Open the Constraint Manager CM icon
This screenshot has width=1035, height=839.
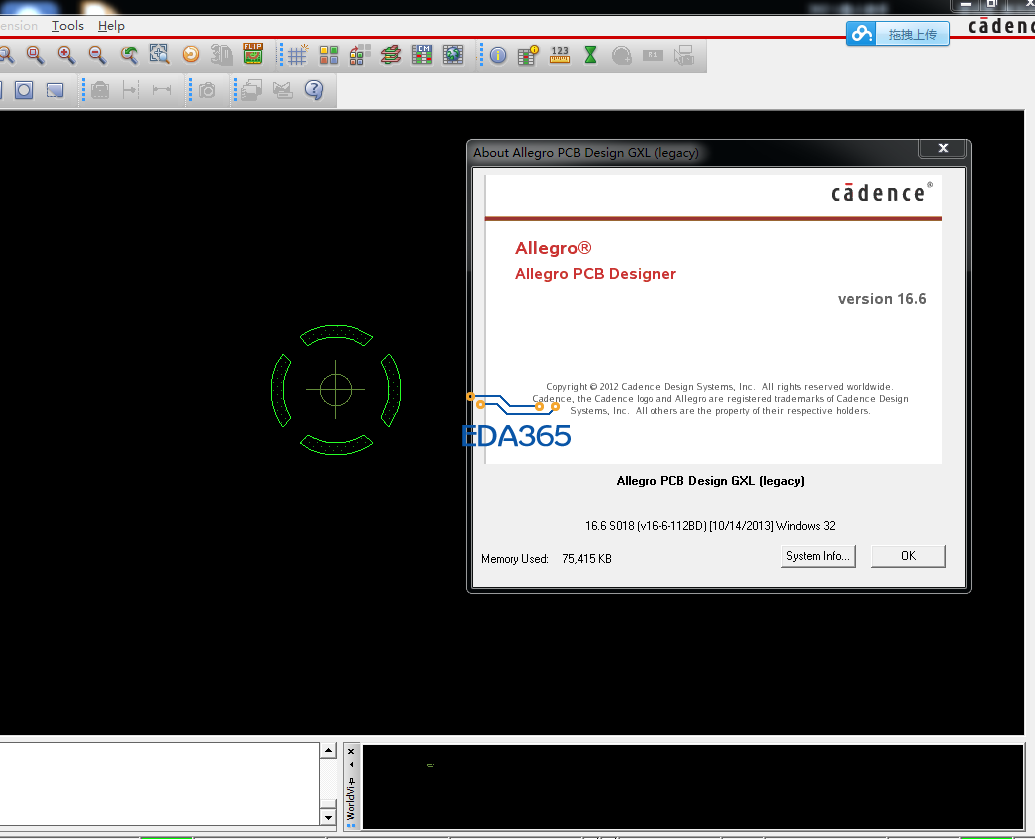422,55
